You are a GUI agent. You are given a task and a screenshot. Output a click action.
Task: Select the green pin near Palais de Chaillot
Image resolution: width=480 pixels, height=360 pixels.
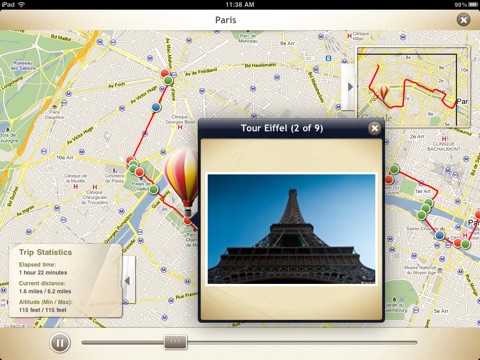point(153,190)
